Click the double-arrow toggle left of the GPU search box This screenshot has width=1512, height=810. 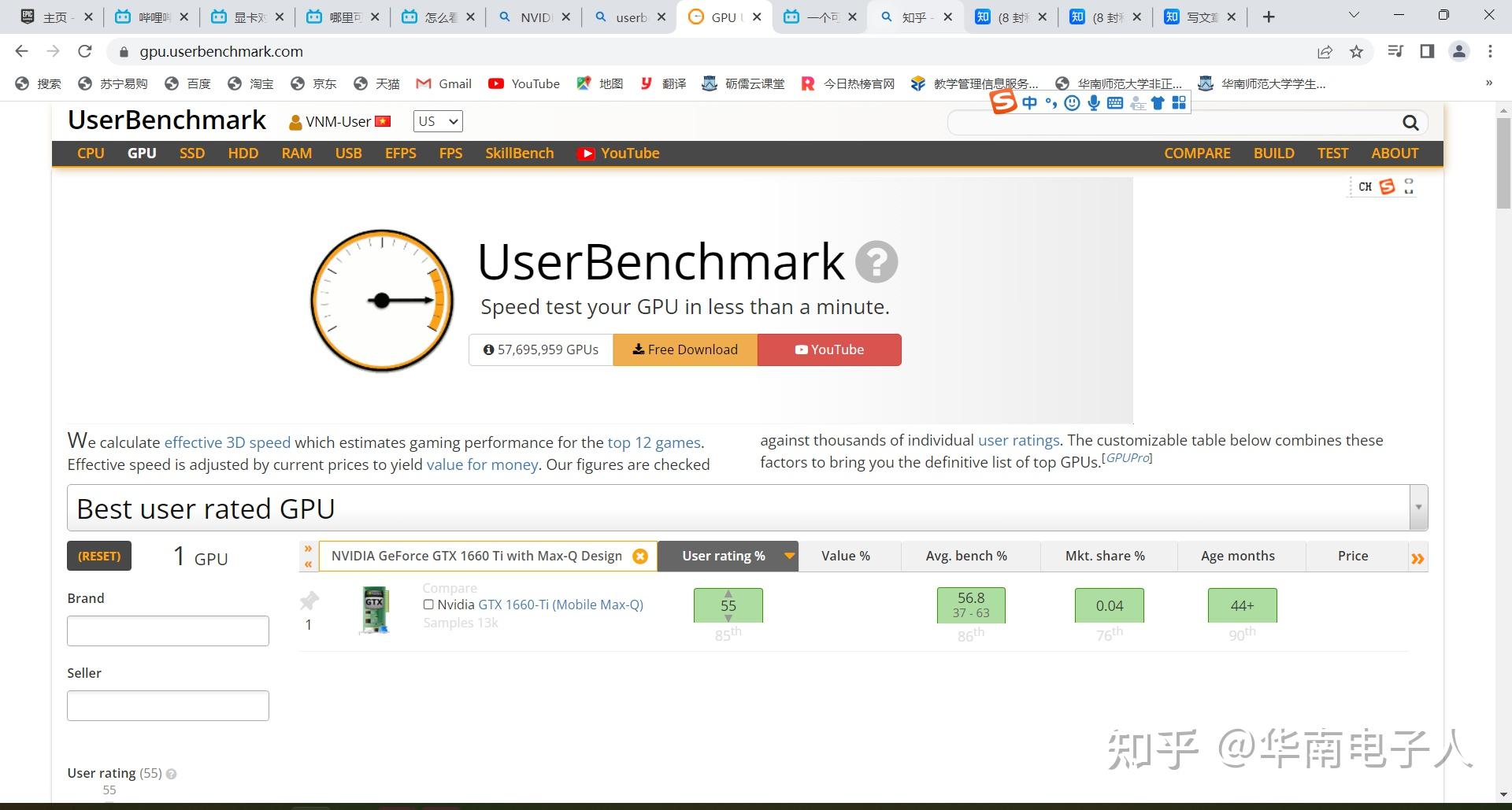click(x=308, y=556)
